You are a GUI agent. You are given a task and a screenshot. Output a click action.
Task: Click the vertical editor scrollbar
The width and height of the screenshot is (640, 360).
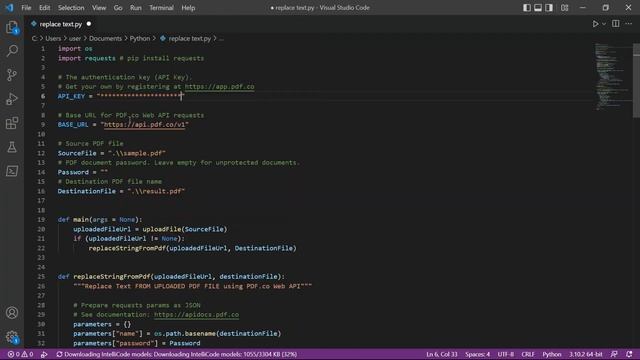coord(636,80)
